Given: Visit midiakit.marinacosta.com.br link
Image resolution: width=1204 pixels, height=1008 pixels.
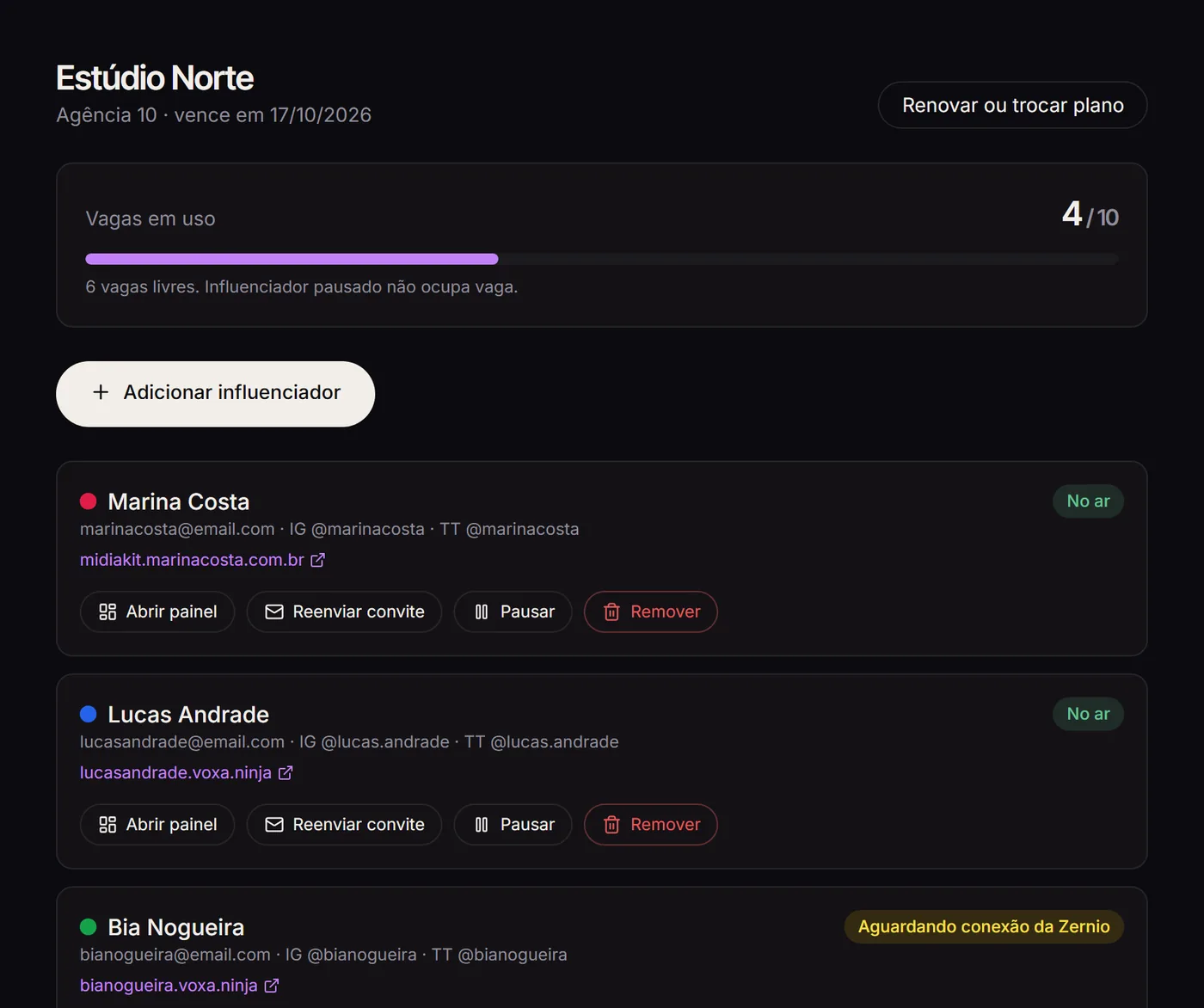Looking at the screenshot, I should (x=192, y=560).
